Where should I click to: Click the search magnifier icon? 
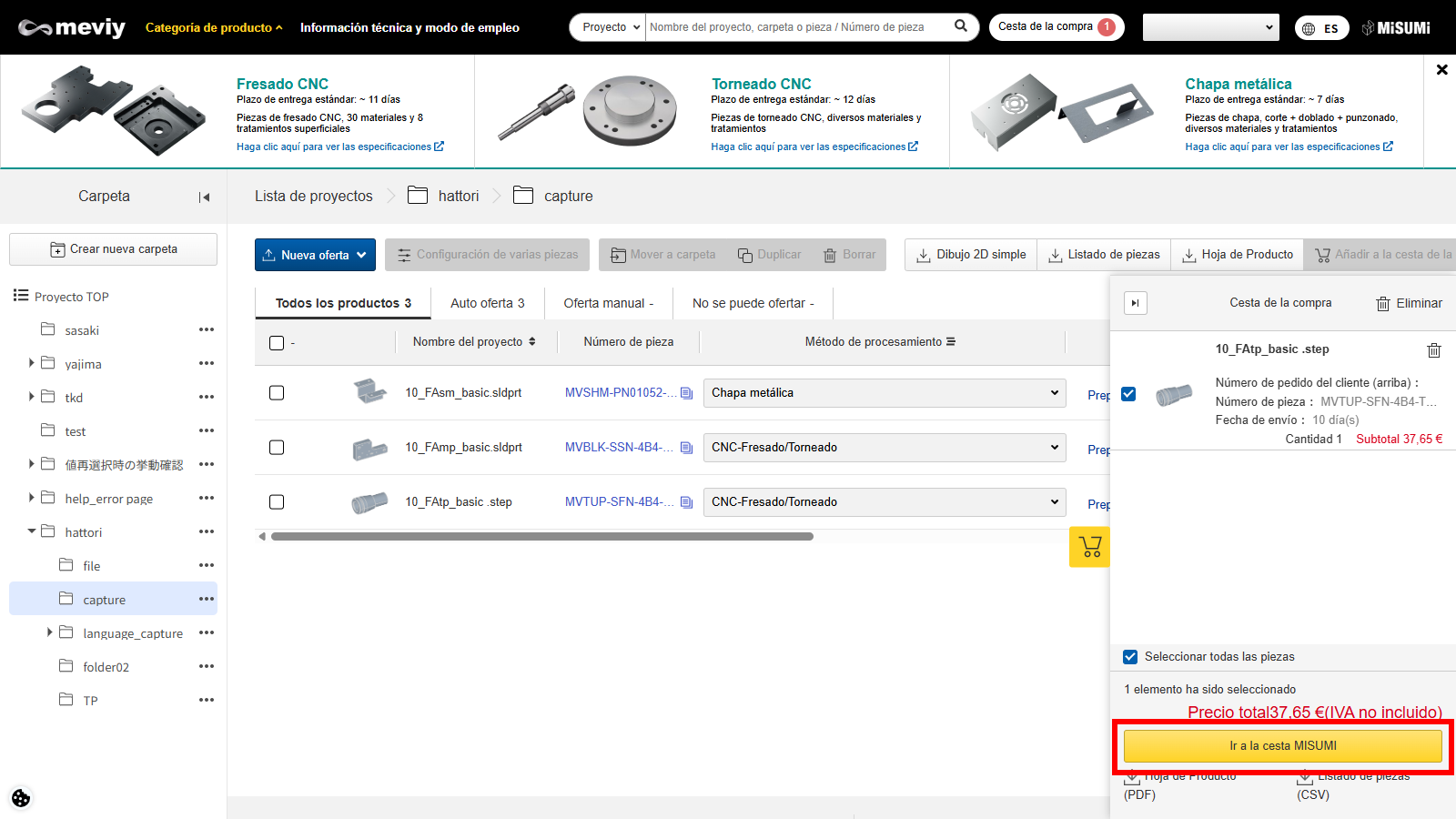click(x=960, y=26)
